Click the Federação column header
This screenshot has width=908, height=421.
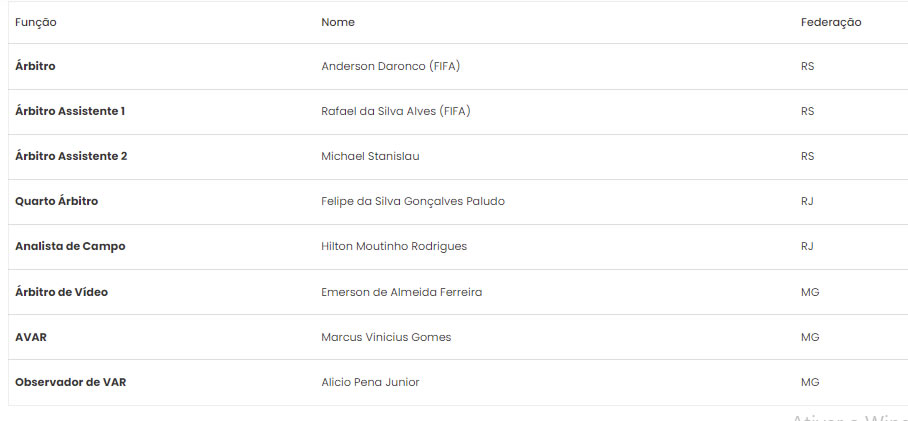tap(831, 22)
